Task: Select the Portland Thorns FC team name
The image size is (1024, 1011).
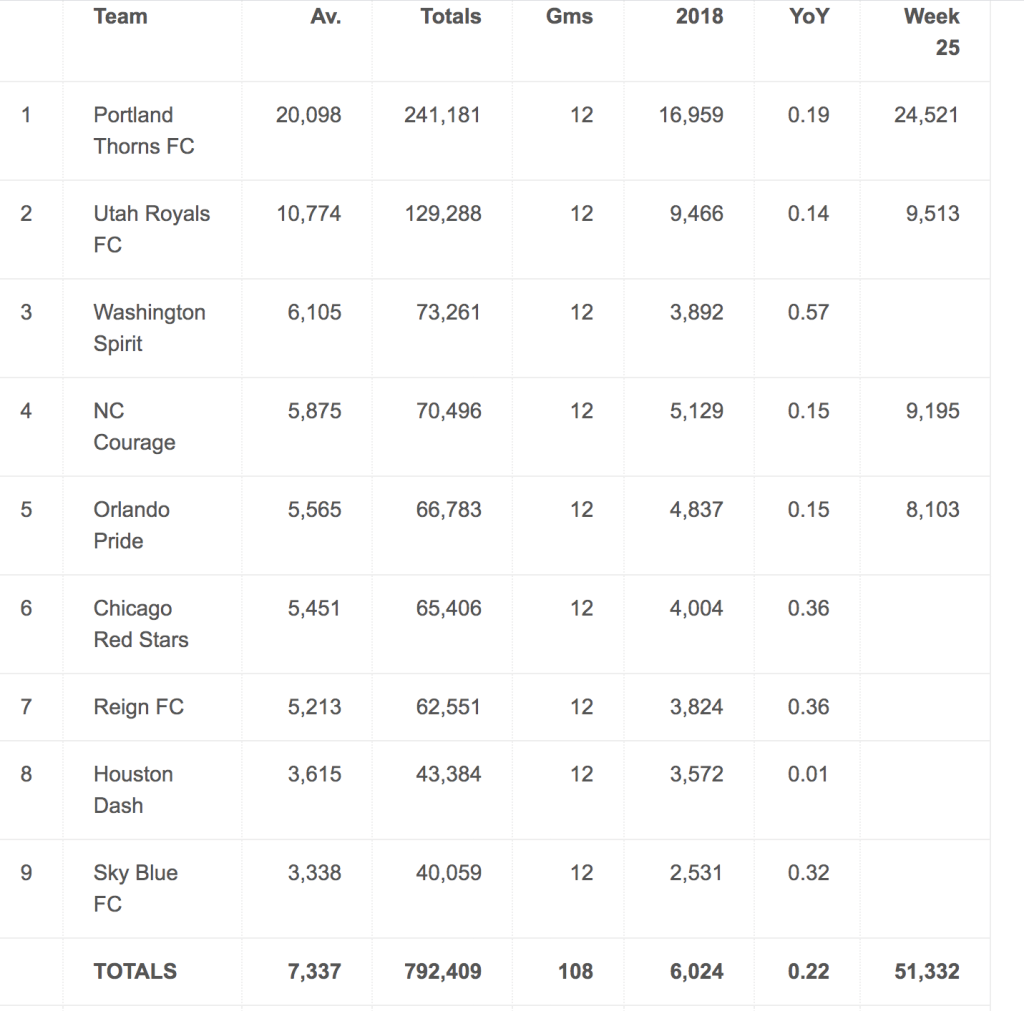Action: pos(143,131)
